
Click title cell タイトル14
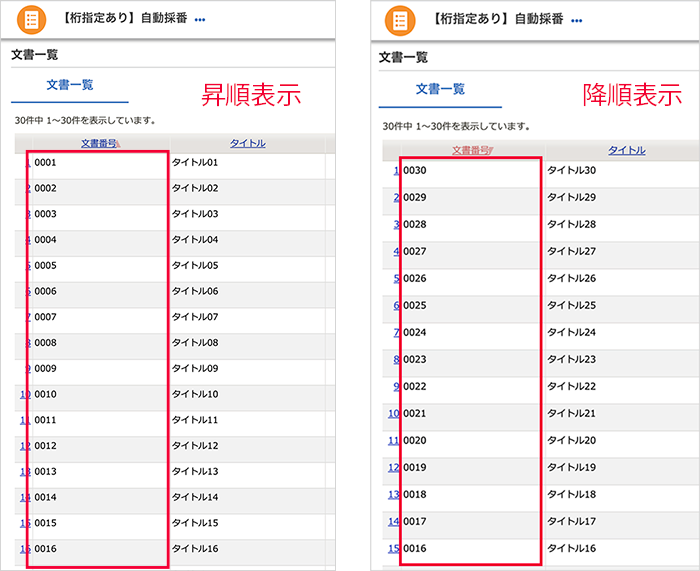click(195, 497)
